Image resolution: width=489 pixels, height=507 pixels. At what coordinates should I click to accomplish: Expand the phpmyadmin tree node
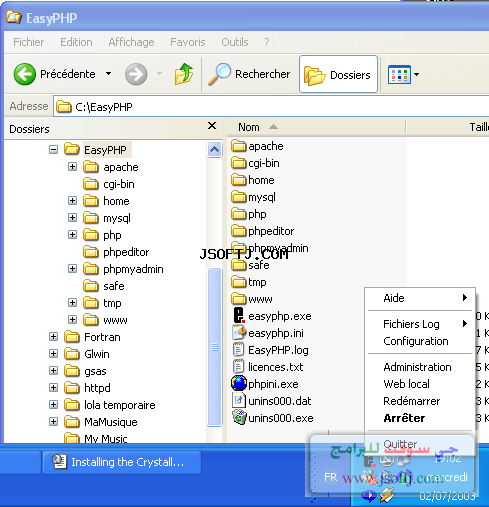click(72, 268)
